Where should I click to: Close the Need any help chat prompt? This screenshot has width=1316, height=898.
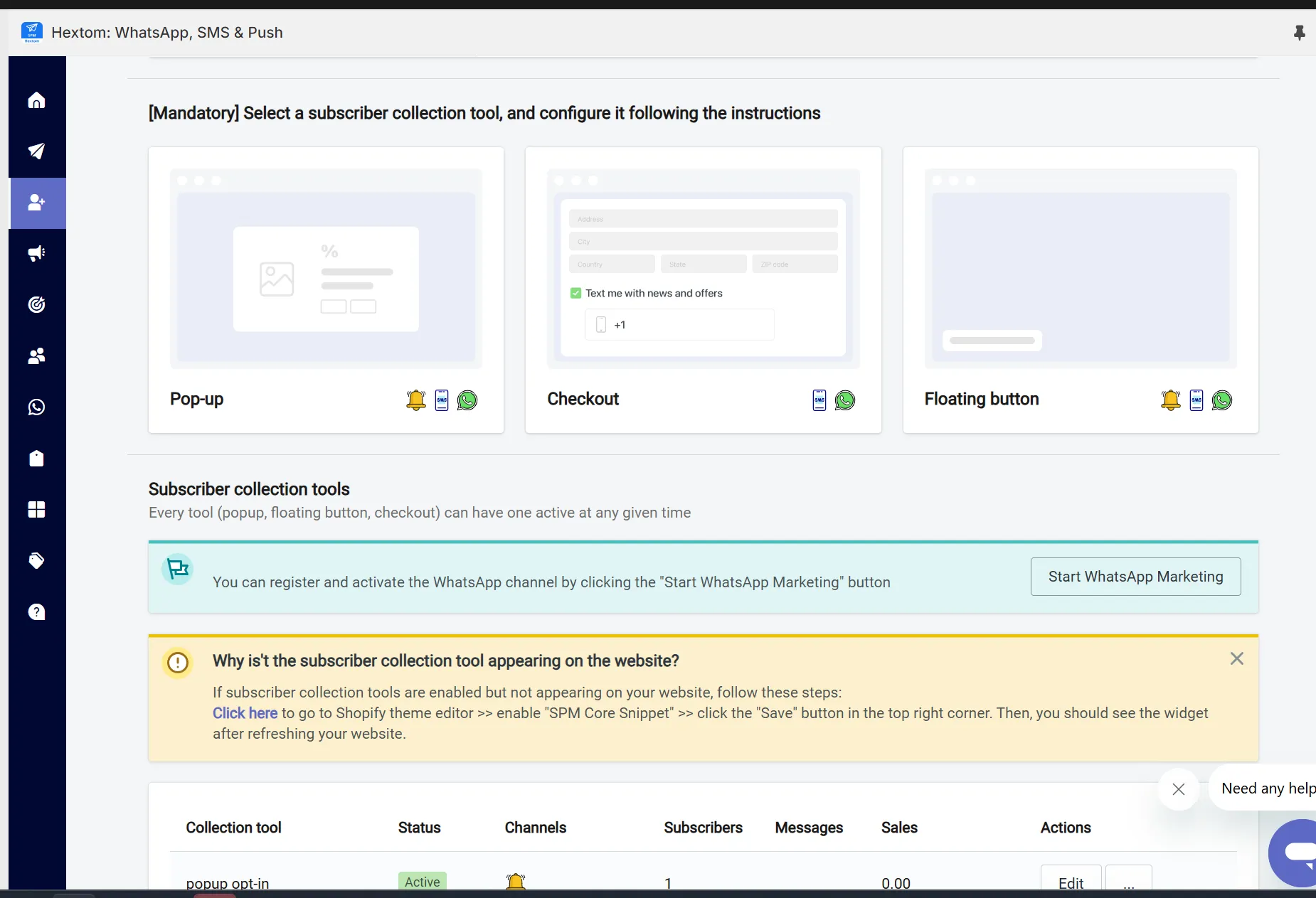pyautogui.click(x=1179, y=789)
